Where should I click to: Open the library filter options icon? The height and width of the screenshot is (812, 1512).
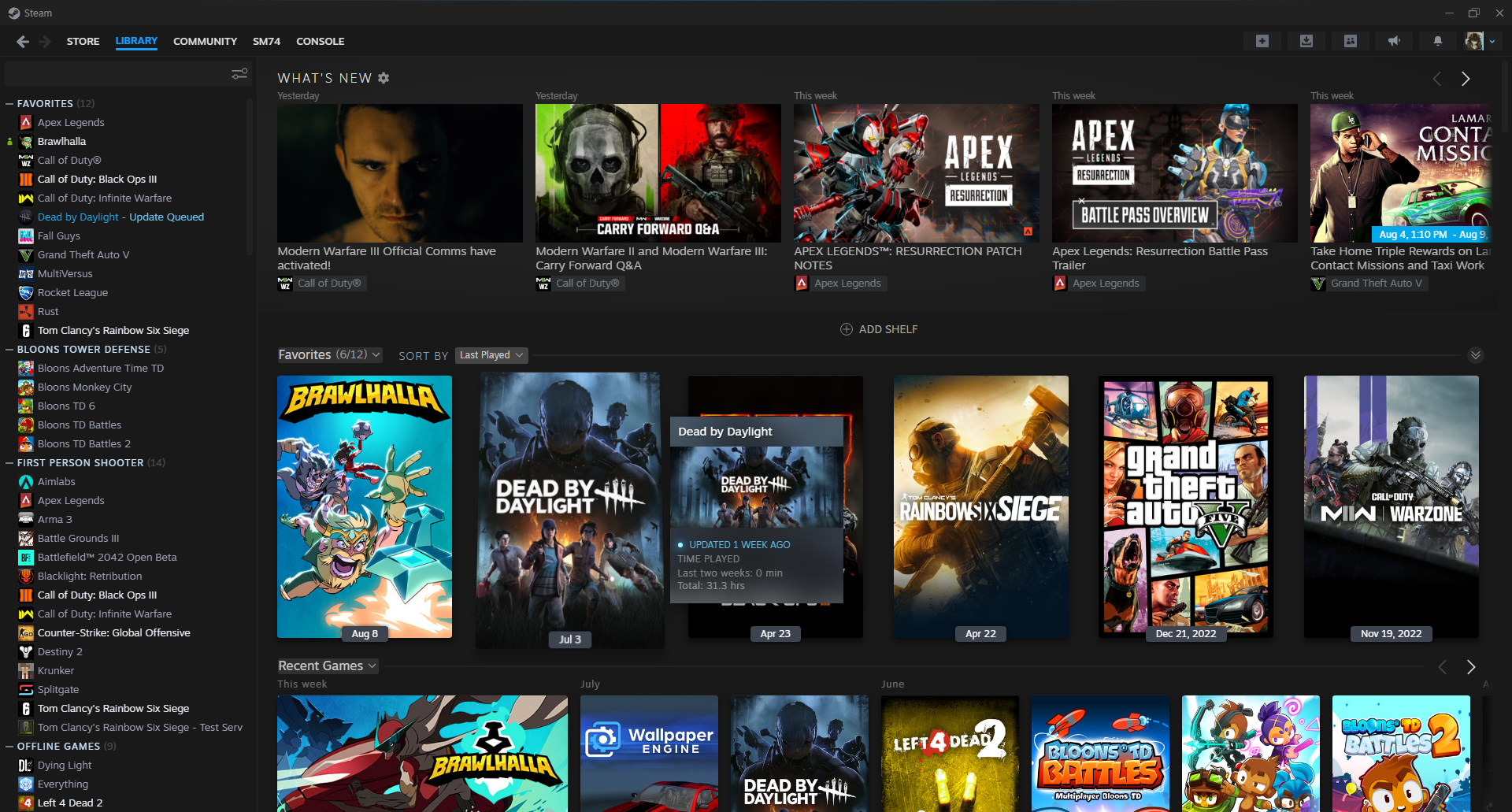[x=239, y=74]
